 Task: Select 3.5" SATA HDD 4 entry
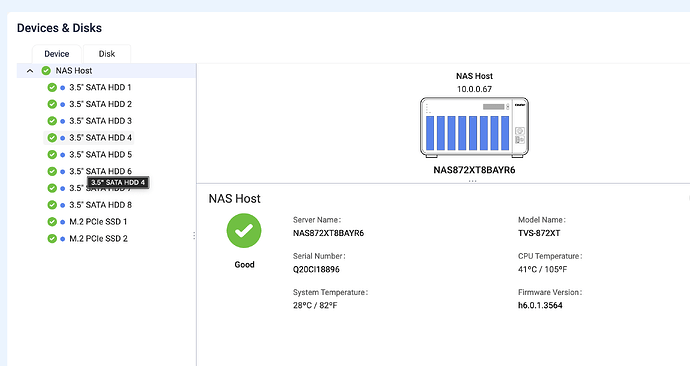point(100,138)
